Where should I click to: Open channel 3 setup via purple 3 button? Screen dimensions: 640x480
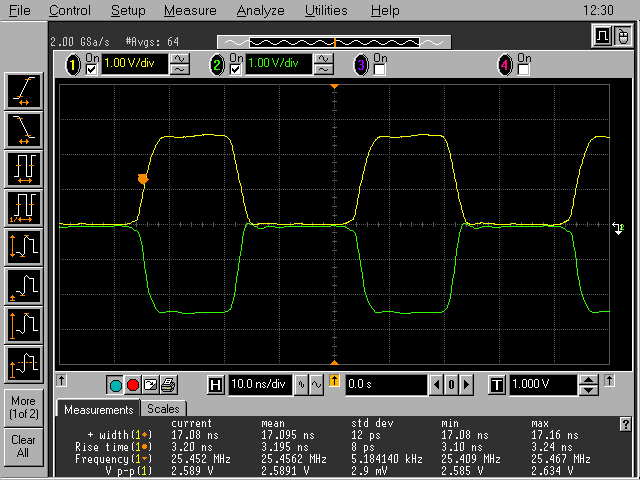[361, 65]
